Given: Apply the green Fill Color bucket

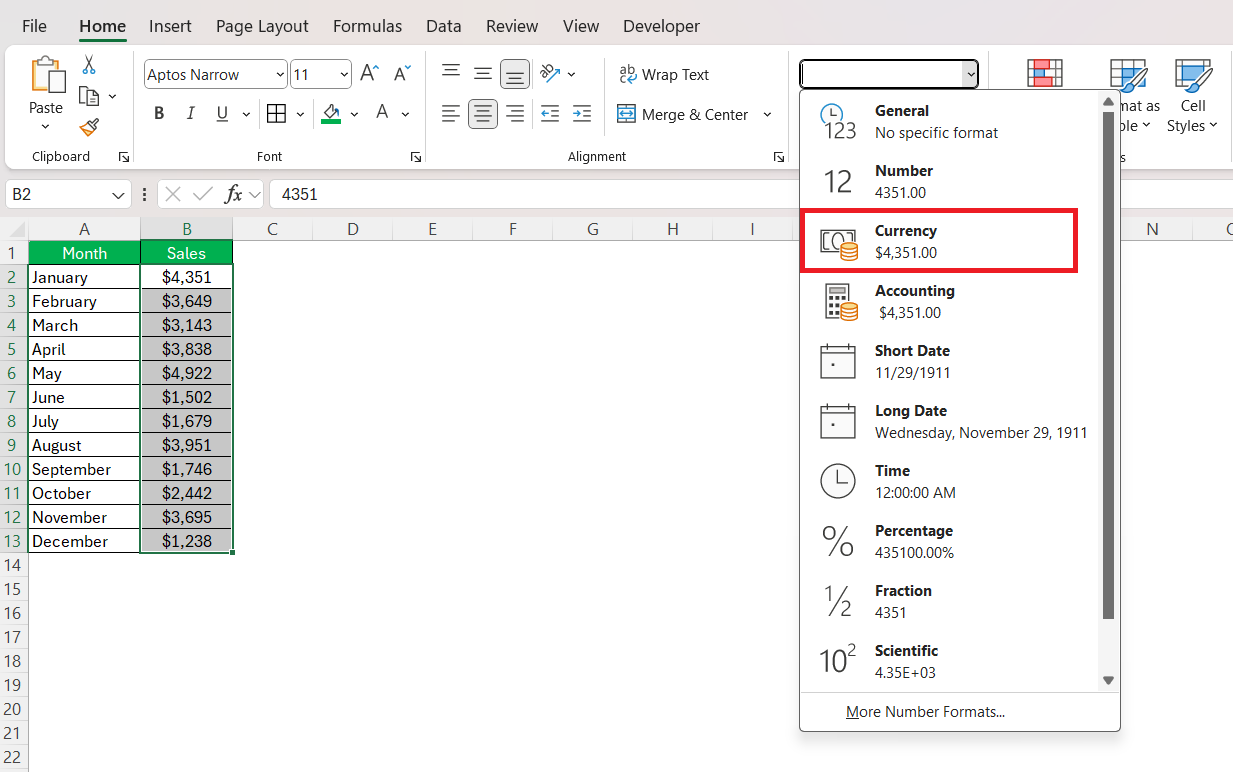Looking at the screenshot, I should [x=332, y=114].
